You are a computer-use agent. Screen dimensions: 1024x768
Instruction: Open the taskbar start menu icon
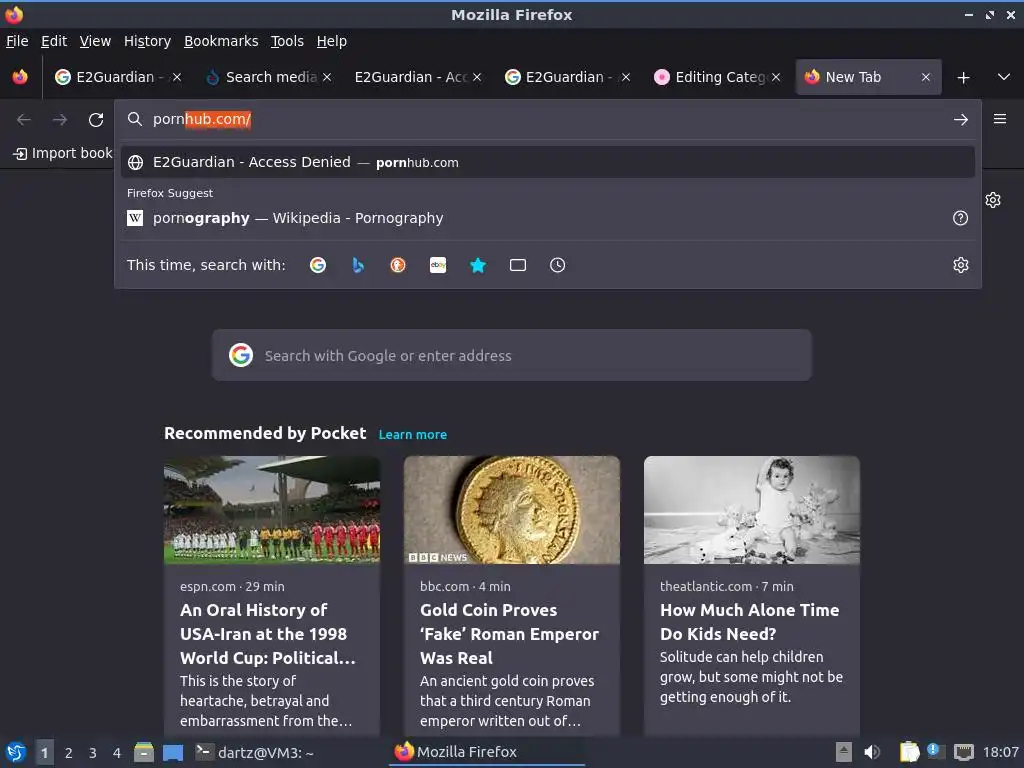tap(16, 752)
